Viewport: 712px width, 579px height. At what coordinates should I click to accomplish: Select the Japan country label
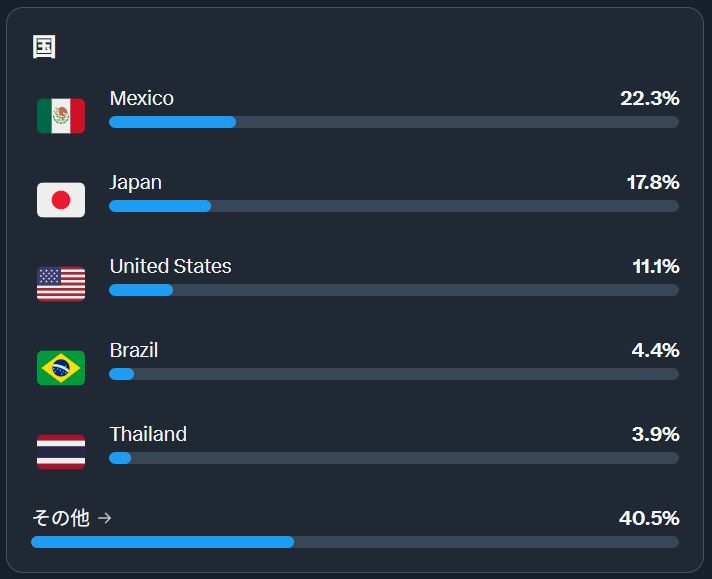[135, 182]
